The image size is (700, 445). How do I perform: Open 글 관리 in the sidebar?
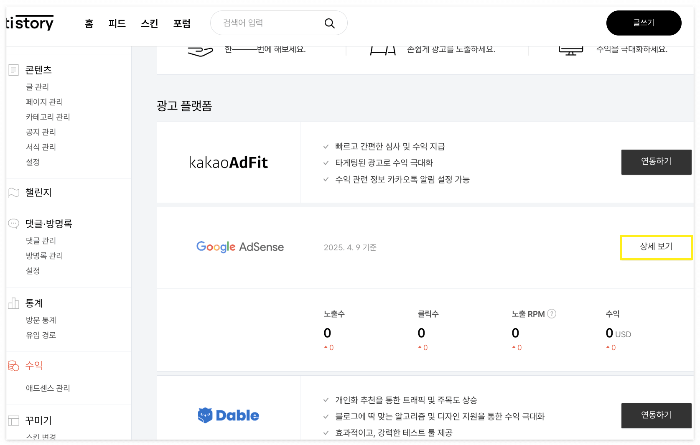[x=37, y=87]
